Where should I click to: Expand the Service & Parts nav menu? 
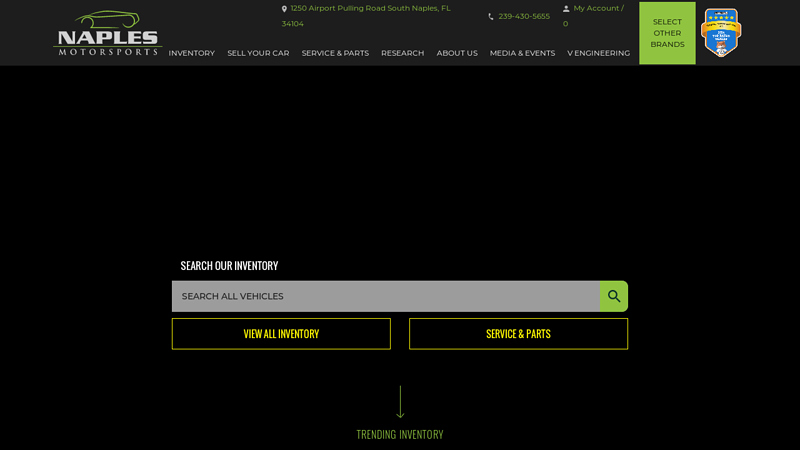335,53
